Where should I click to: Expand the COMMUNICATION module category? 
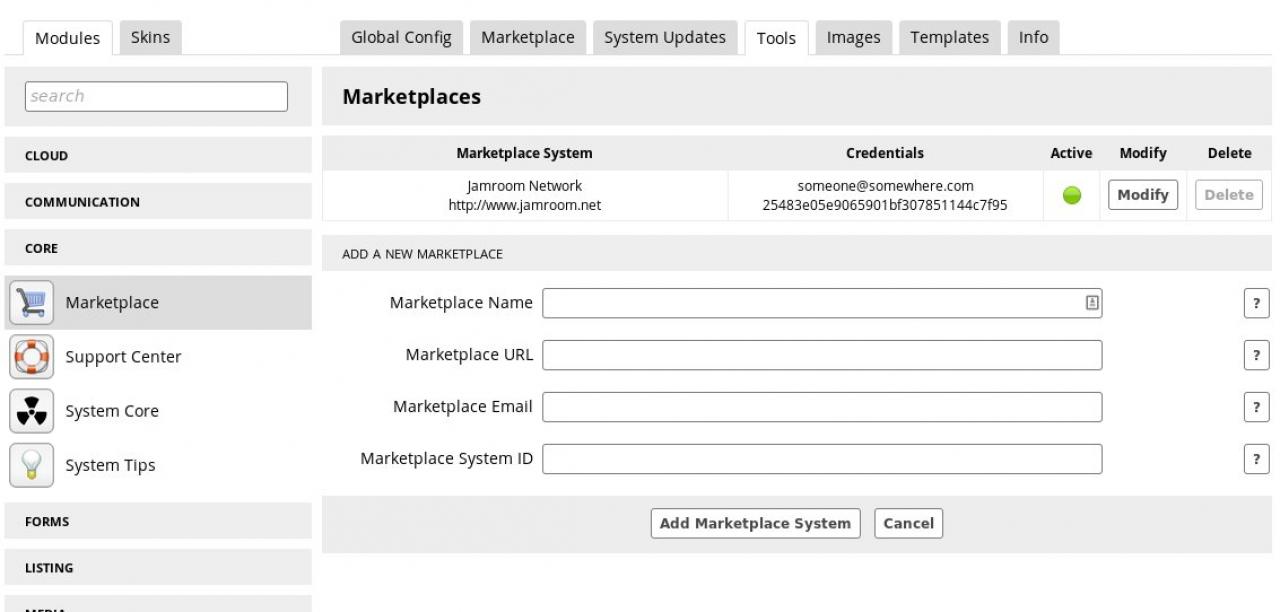(x=158, y=202)
